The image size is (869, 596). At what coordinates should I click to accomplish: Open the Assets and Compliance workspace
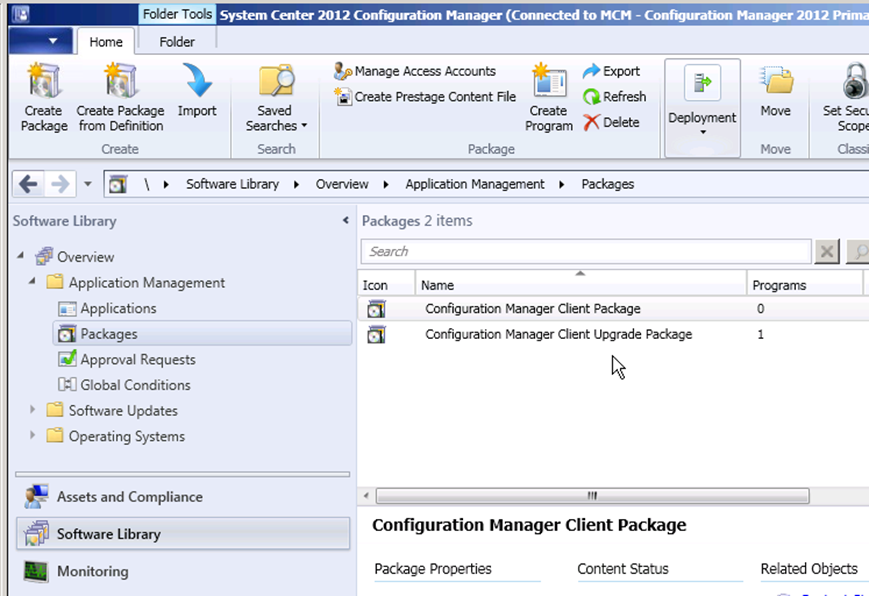(183, 497)
